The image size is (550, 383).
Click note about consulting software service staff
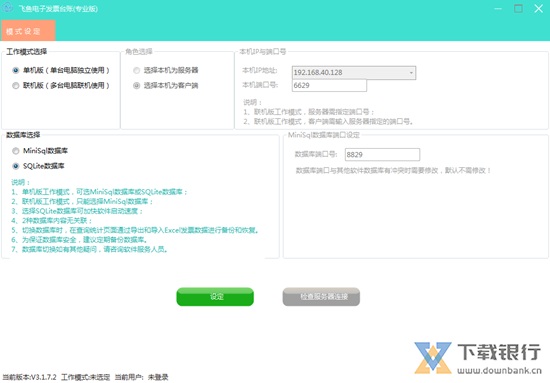(90, 249)
